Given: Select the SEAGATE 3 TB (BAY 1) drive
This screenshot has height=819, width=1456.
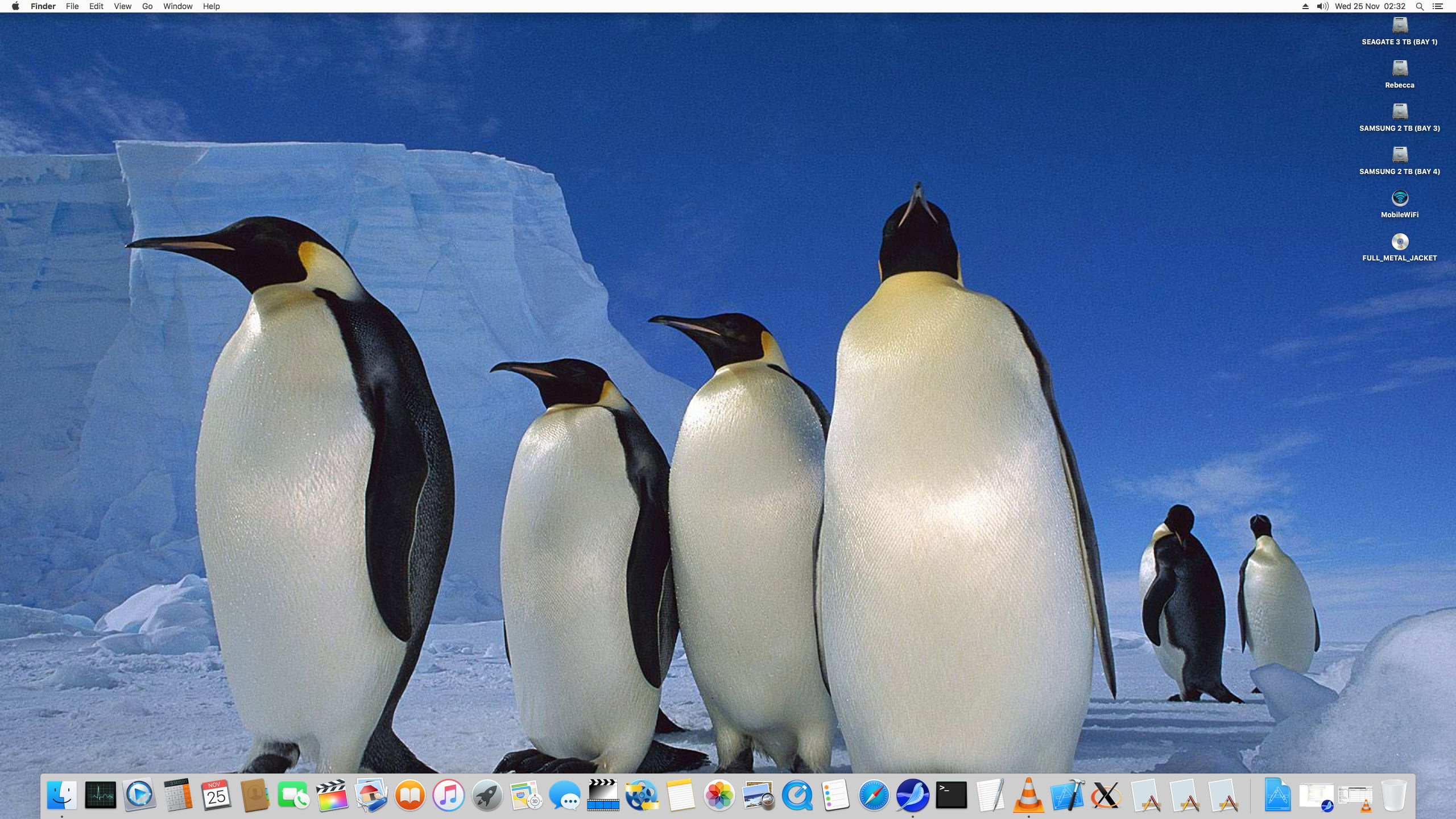Looking at the screenshot, I should tap(1400, 31).
